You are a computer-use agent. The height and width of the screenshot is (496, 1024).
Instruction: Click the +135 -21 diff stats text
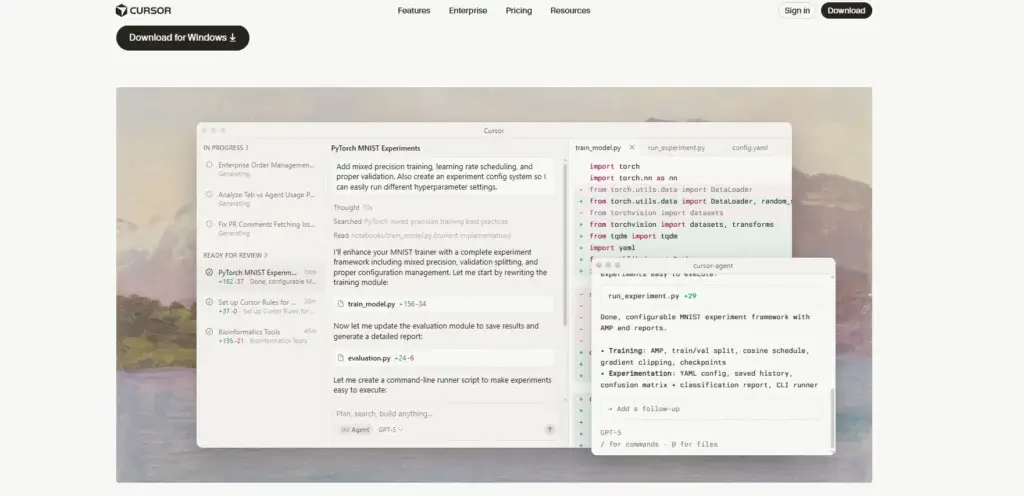point(231,341)
